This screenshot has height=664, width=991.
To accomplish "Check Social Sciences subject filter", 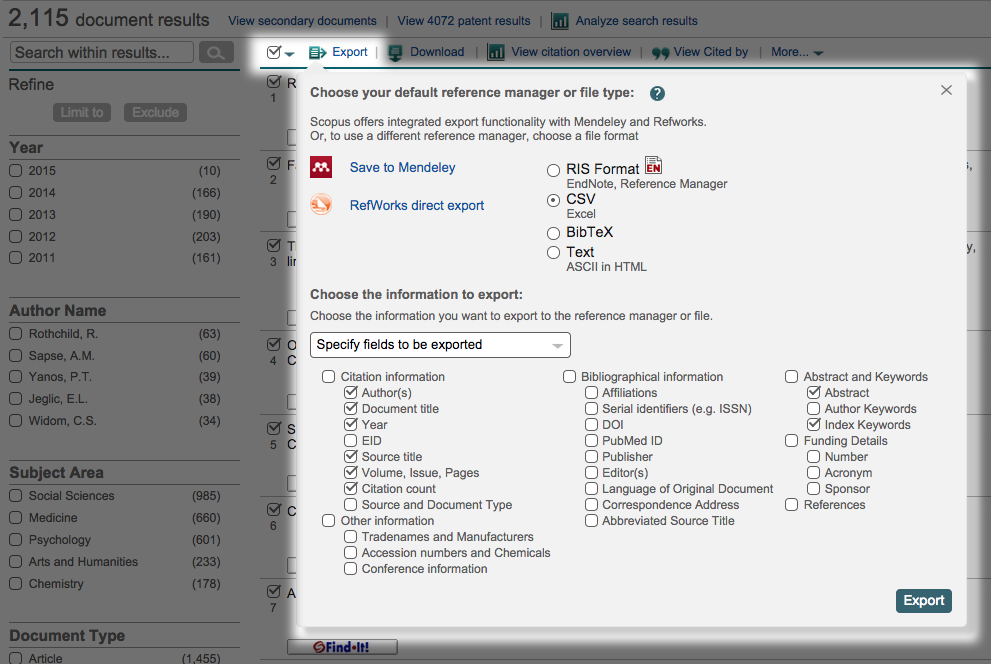I will tap(16, 496).
